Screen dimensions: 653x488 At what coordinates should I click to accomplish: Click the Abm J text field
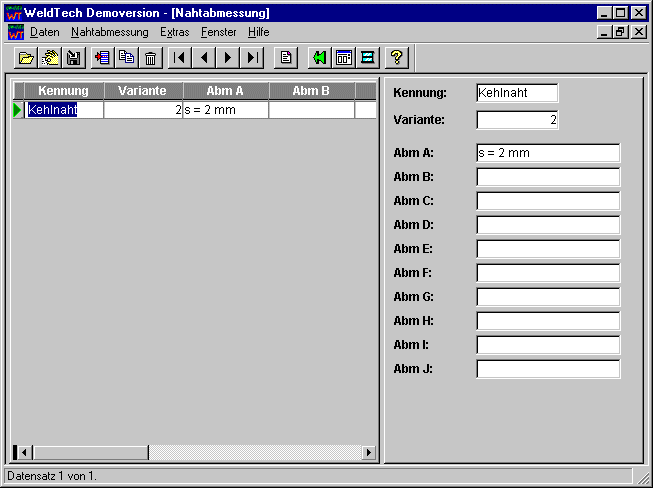tap(547, 369)
